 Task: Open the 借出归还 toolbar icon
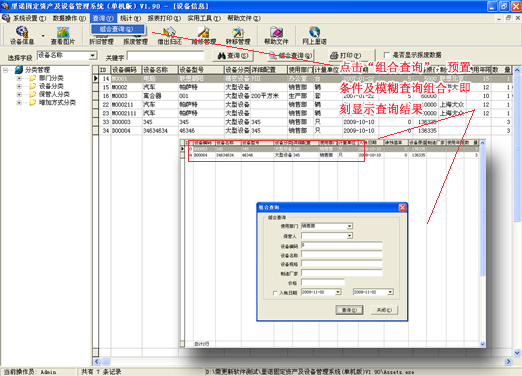coord(170,35)
